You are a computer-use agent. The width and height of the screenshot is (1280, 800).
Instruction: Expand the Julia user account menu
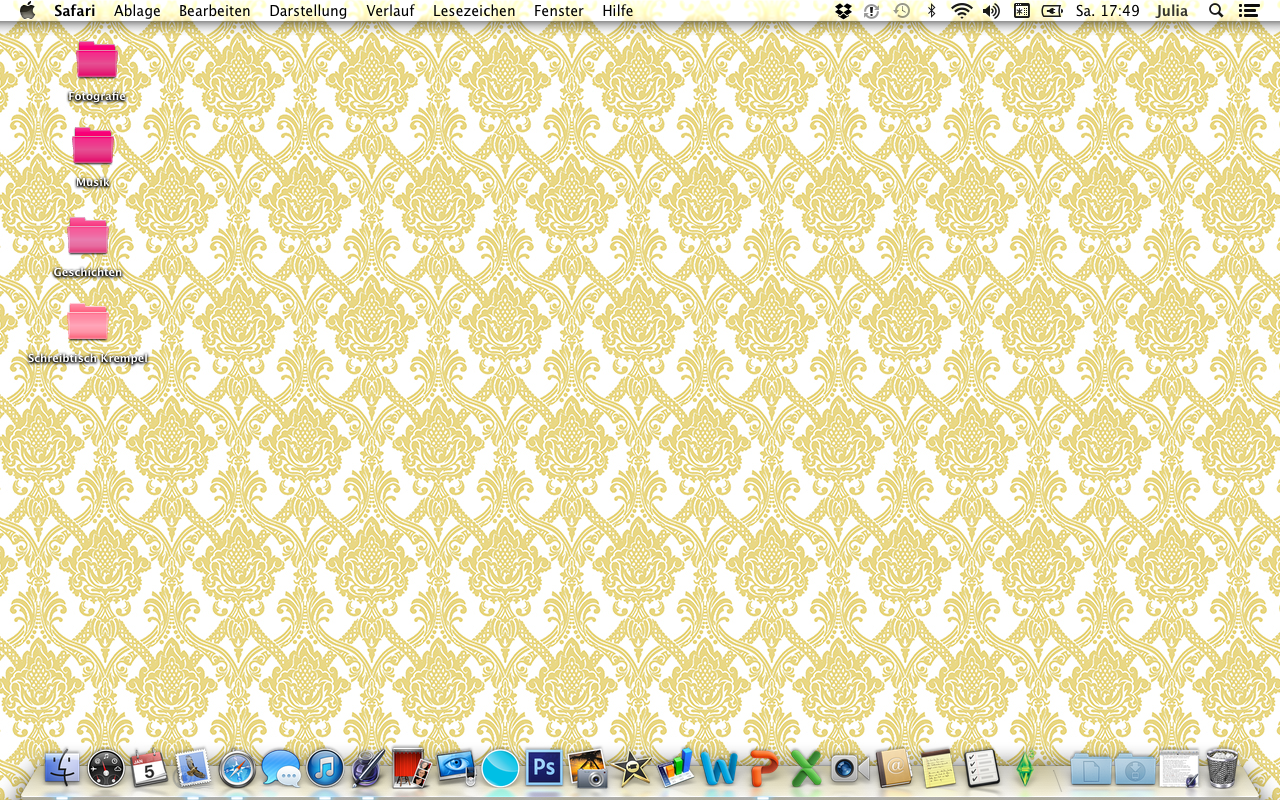tap(1171, 11)
